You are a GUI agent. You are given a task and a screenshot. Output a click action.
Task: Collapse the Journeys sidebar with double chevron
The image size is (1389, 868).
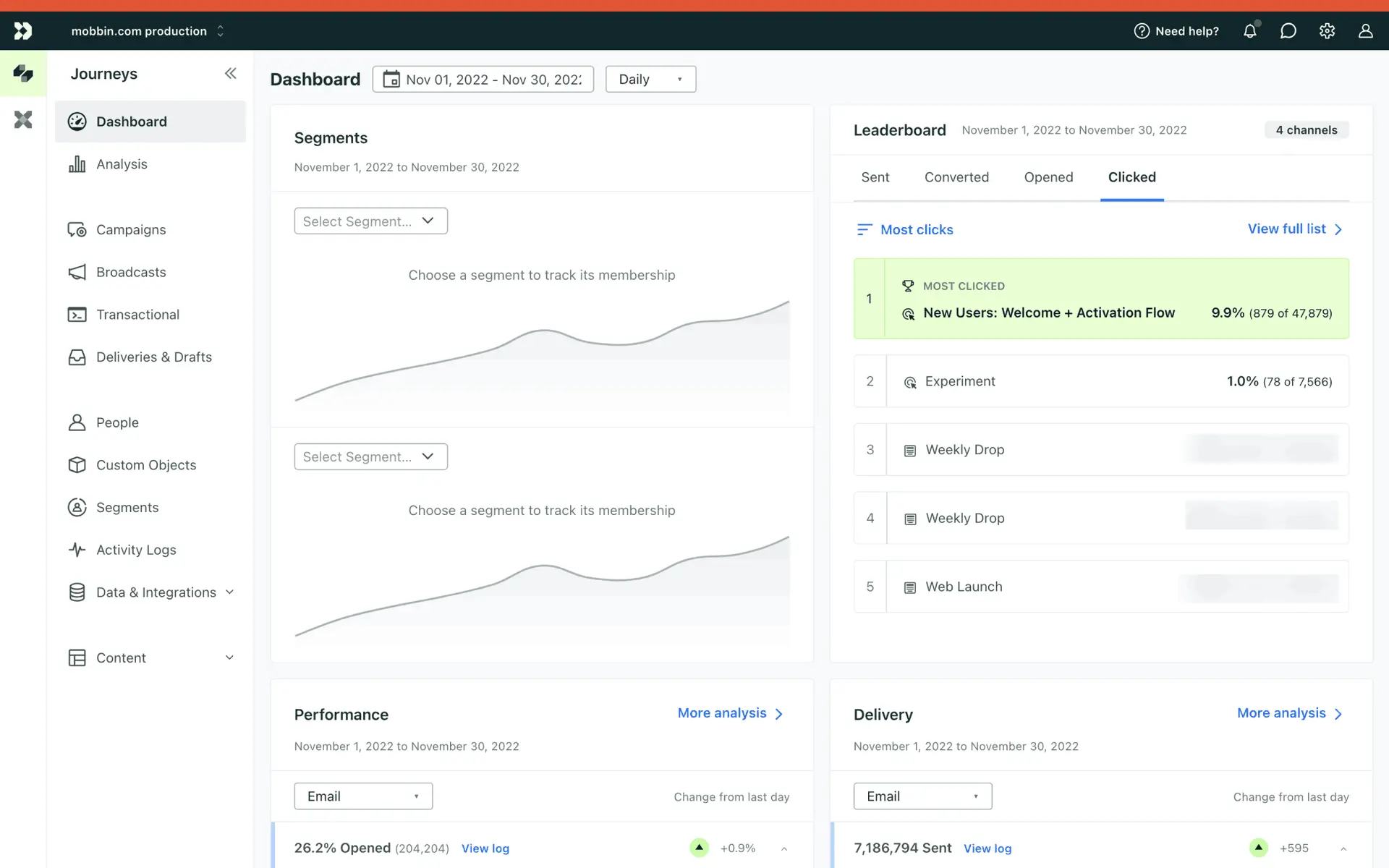(230, 73)
